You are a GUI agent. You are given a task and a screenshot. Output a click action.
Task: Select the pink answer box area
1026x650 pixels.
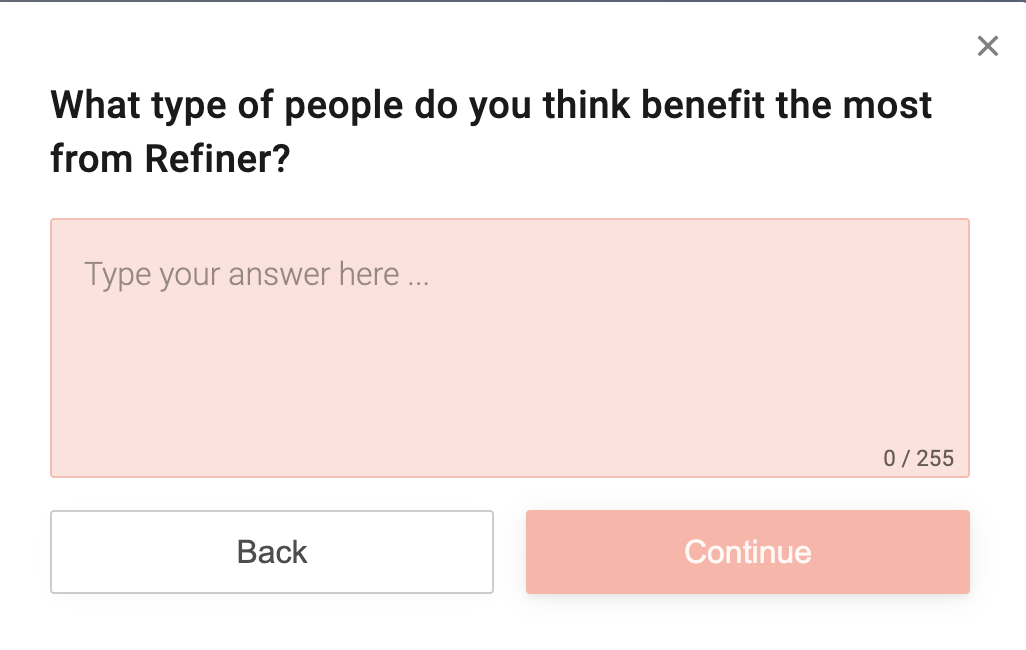510,348
